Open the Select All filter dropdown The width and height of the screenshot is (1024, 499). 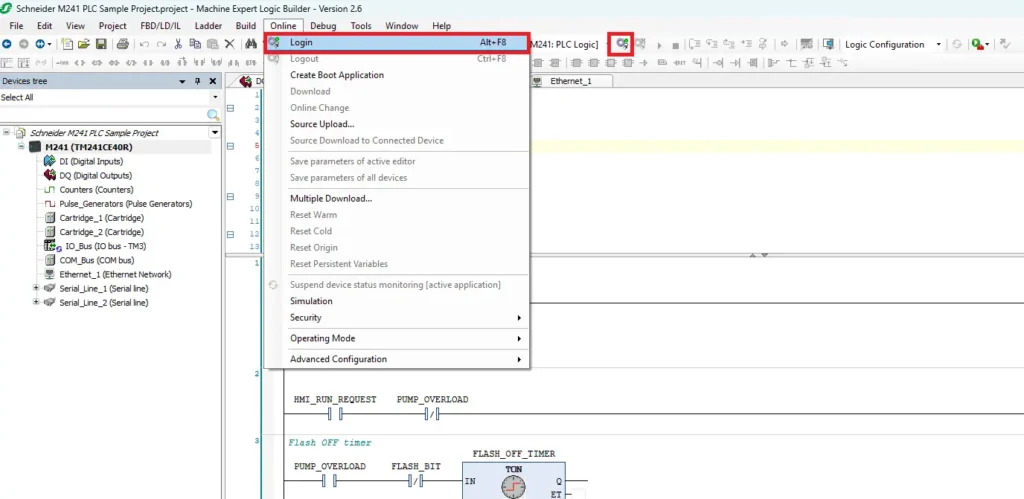tap(216, 97)
